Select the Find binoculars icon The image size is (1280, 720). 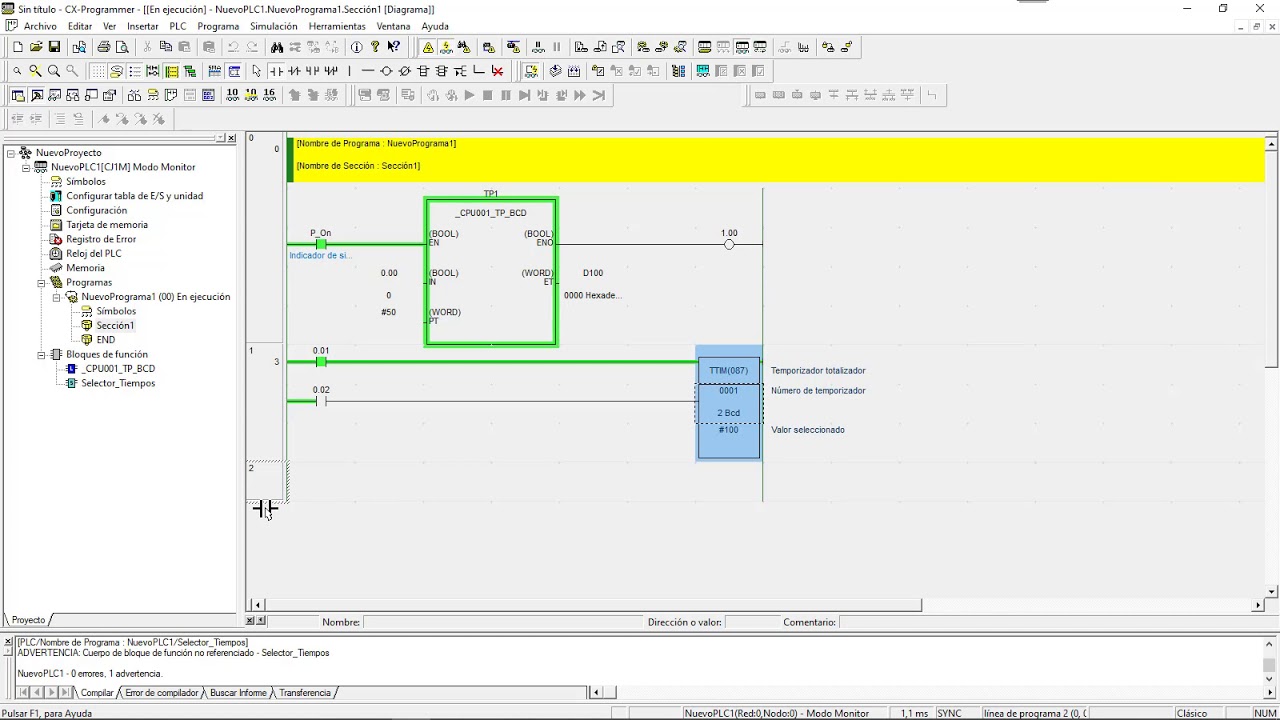(x=277, y=47)
